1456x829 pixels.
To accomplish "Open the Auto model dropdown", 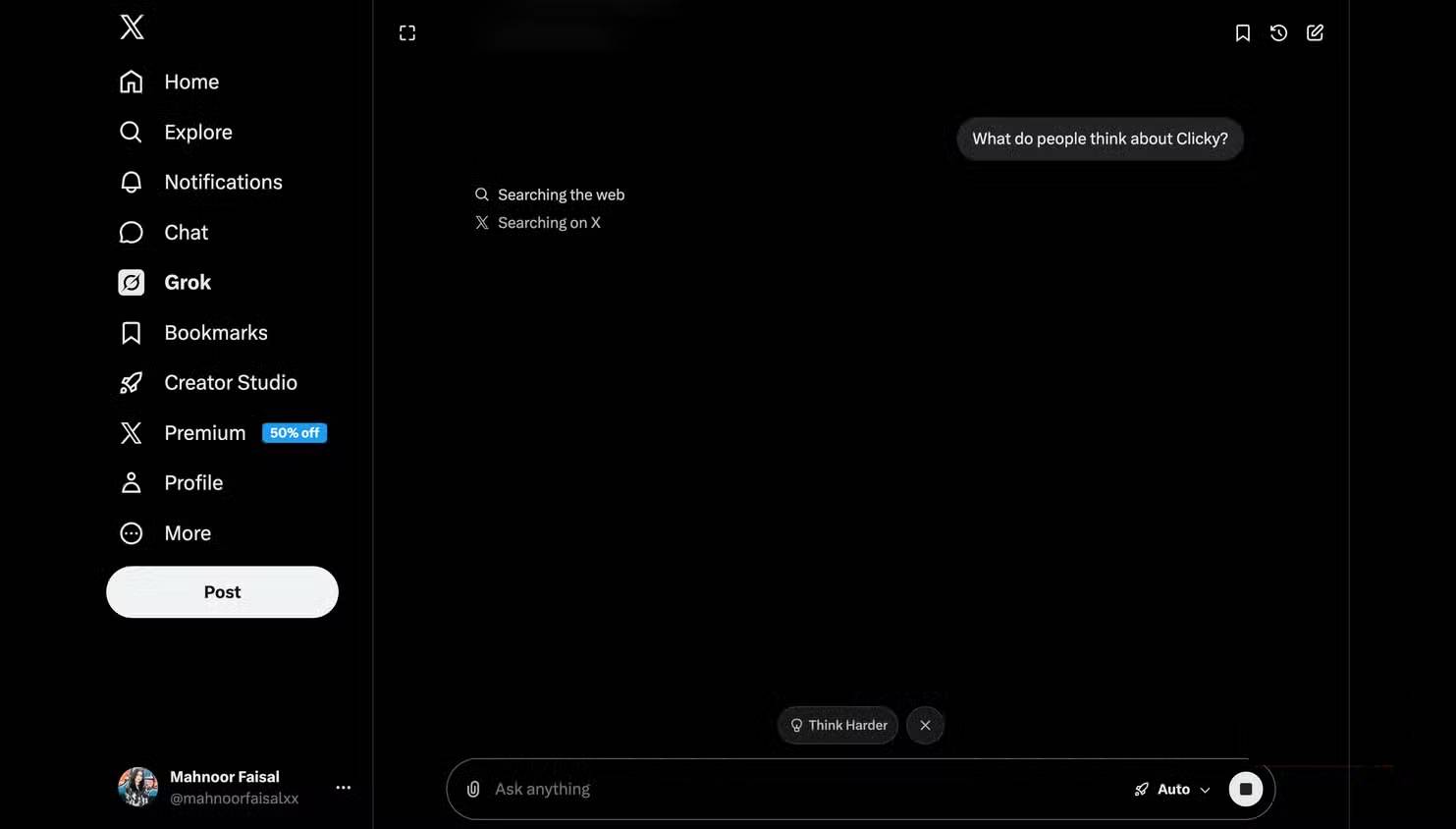I will tap(1172, 789).
